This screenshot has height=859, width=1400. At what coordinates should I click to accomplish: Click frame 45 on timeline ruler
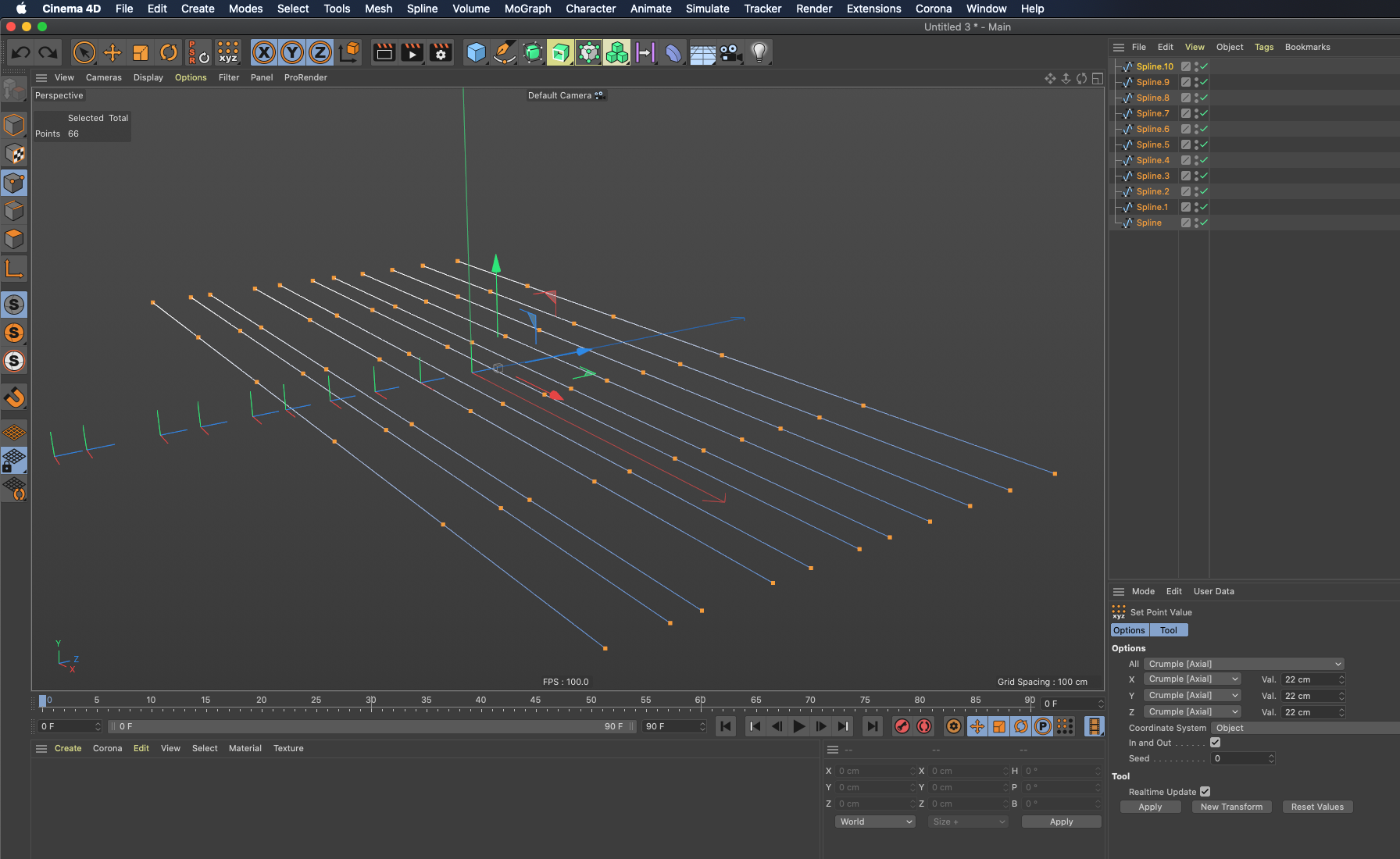pos(535,700)
